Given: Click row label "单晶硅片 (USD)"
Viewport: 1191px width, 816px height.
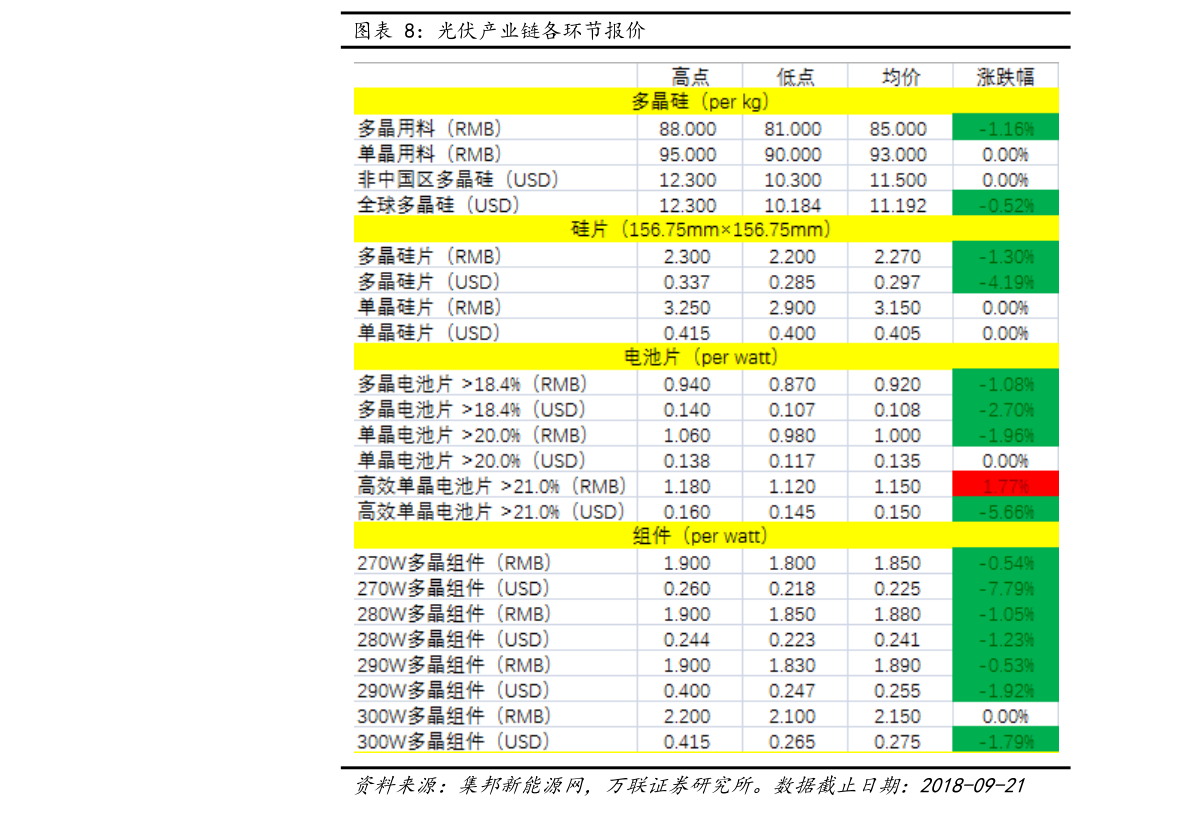Looking at the screenshot, I should coord(429,333).
